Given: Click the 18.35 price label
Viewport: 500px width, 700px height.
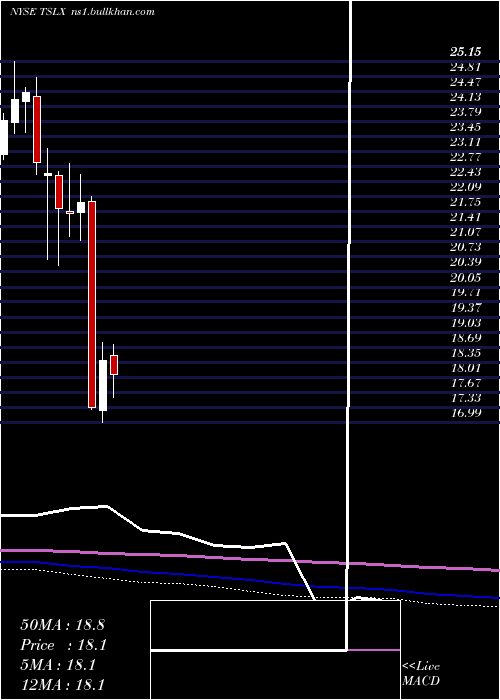Looking at the screenshot, I should pos(465,353).
